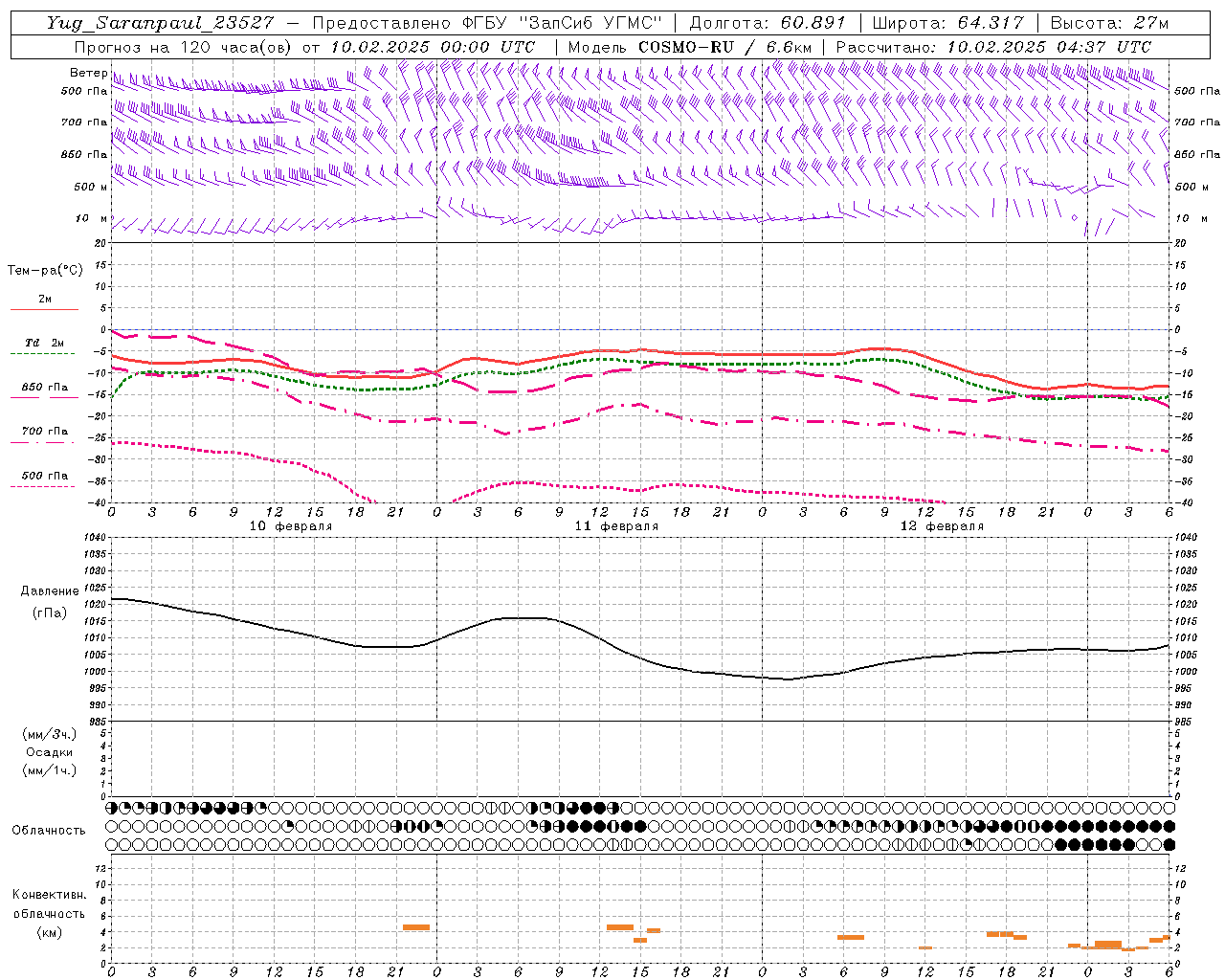1225x980 pixels.
Task: Click the Высота: 27м header field
Action: click(x=1110, y=23)
